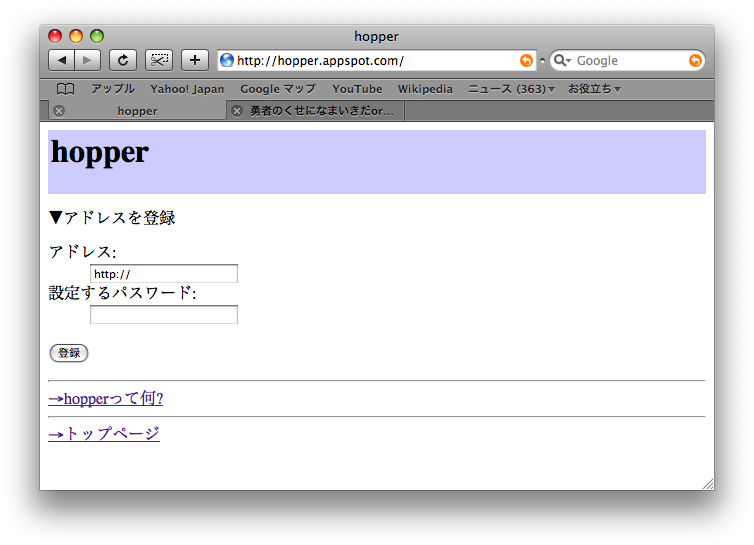Focus the Google search field

tap(628, 60)
